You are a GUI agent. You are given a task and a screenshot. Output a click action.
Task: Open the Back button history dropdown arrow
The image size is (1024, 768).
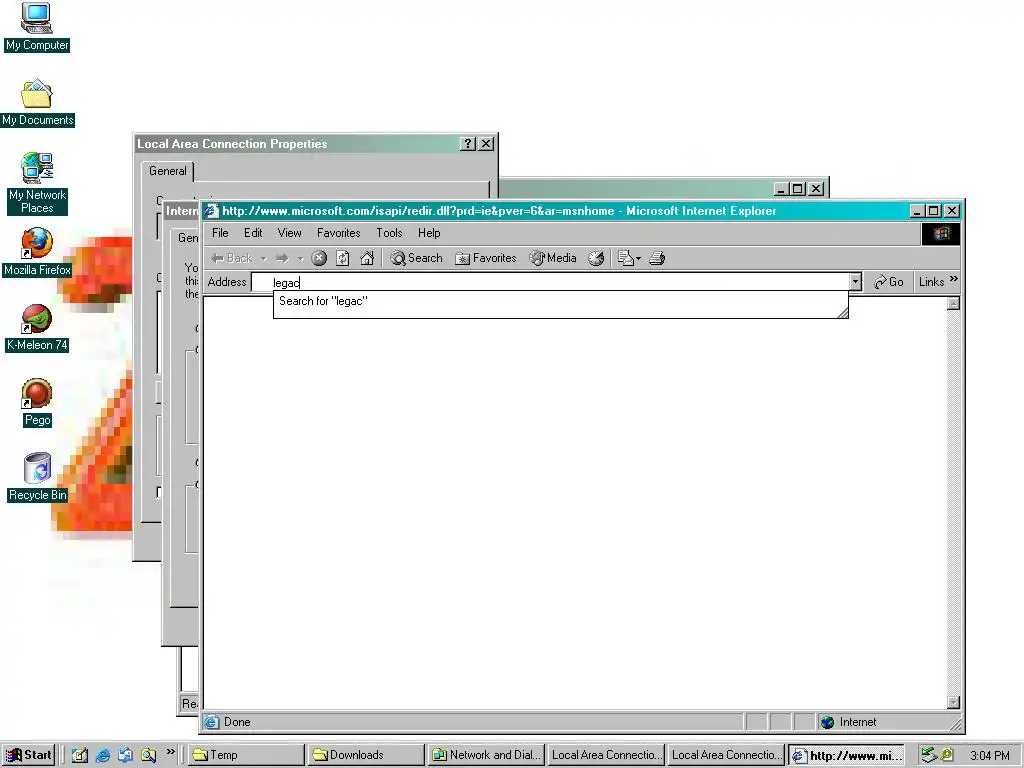click(x=263, y=259)
